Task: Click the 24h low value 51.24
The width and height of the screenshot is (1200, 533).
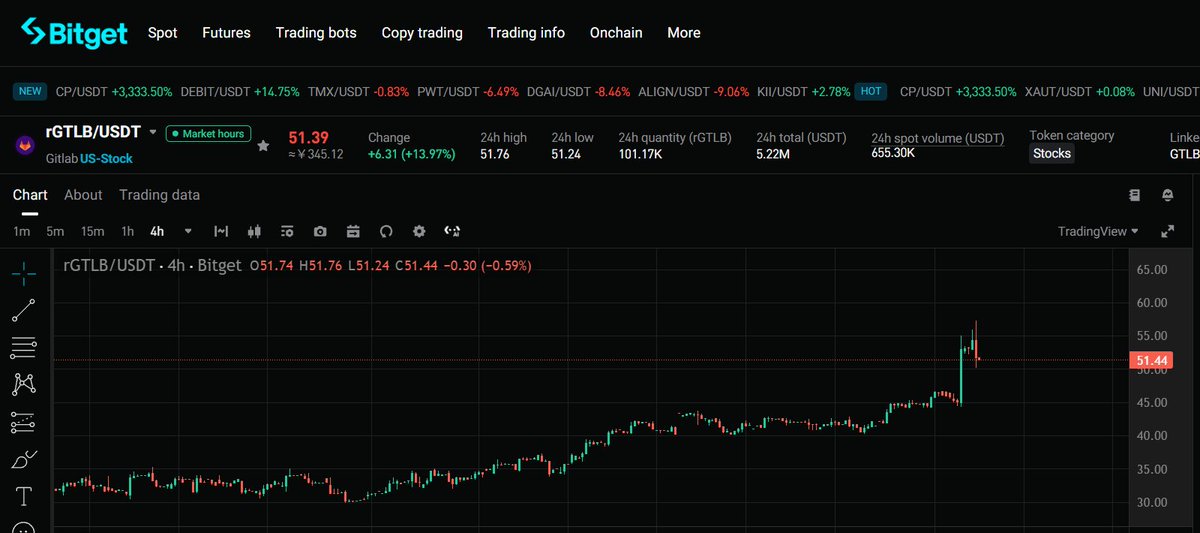Action: pos(566,154)
